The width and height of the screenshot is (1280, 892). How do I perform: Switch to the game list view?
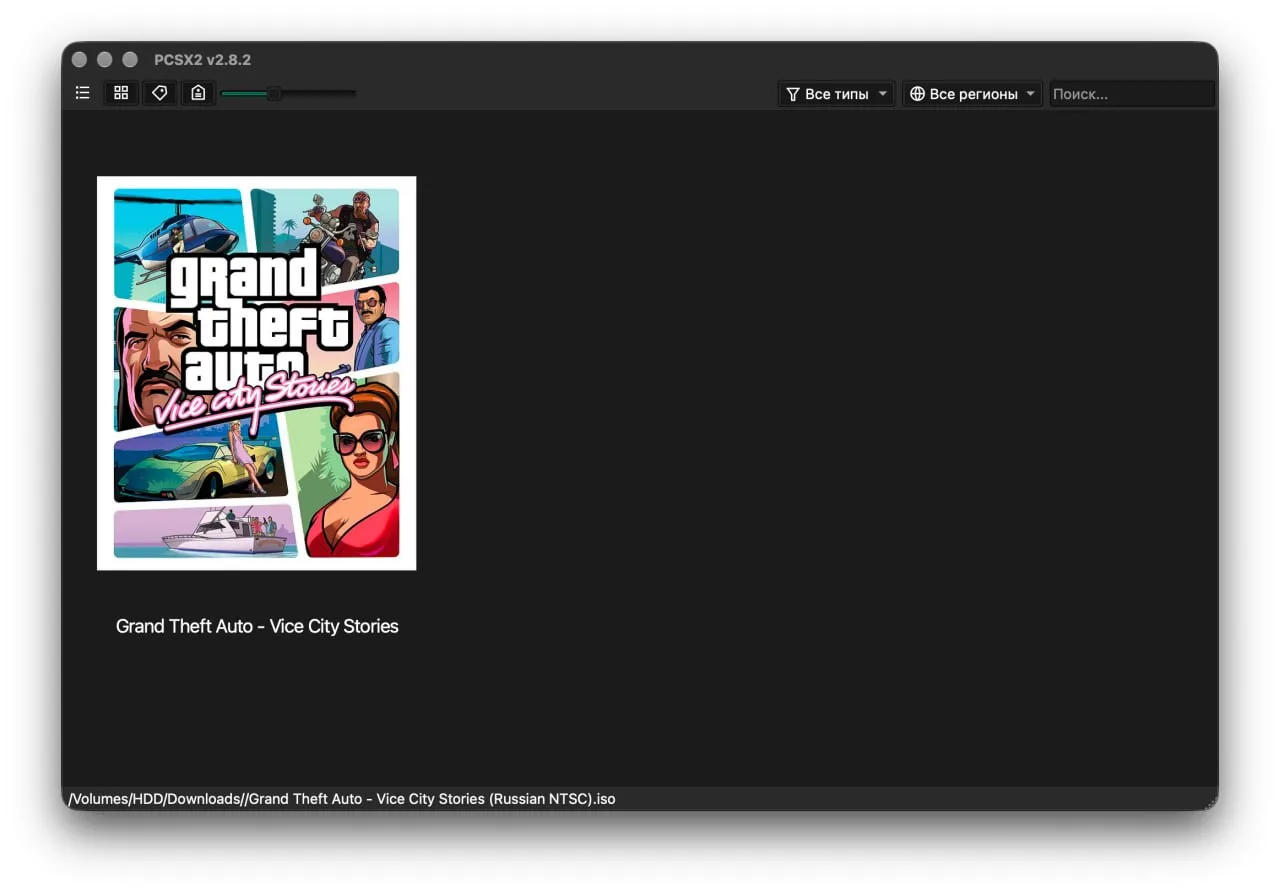tap(83, 93)
